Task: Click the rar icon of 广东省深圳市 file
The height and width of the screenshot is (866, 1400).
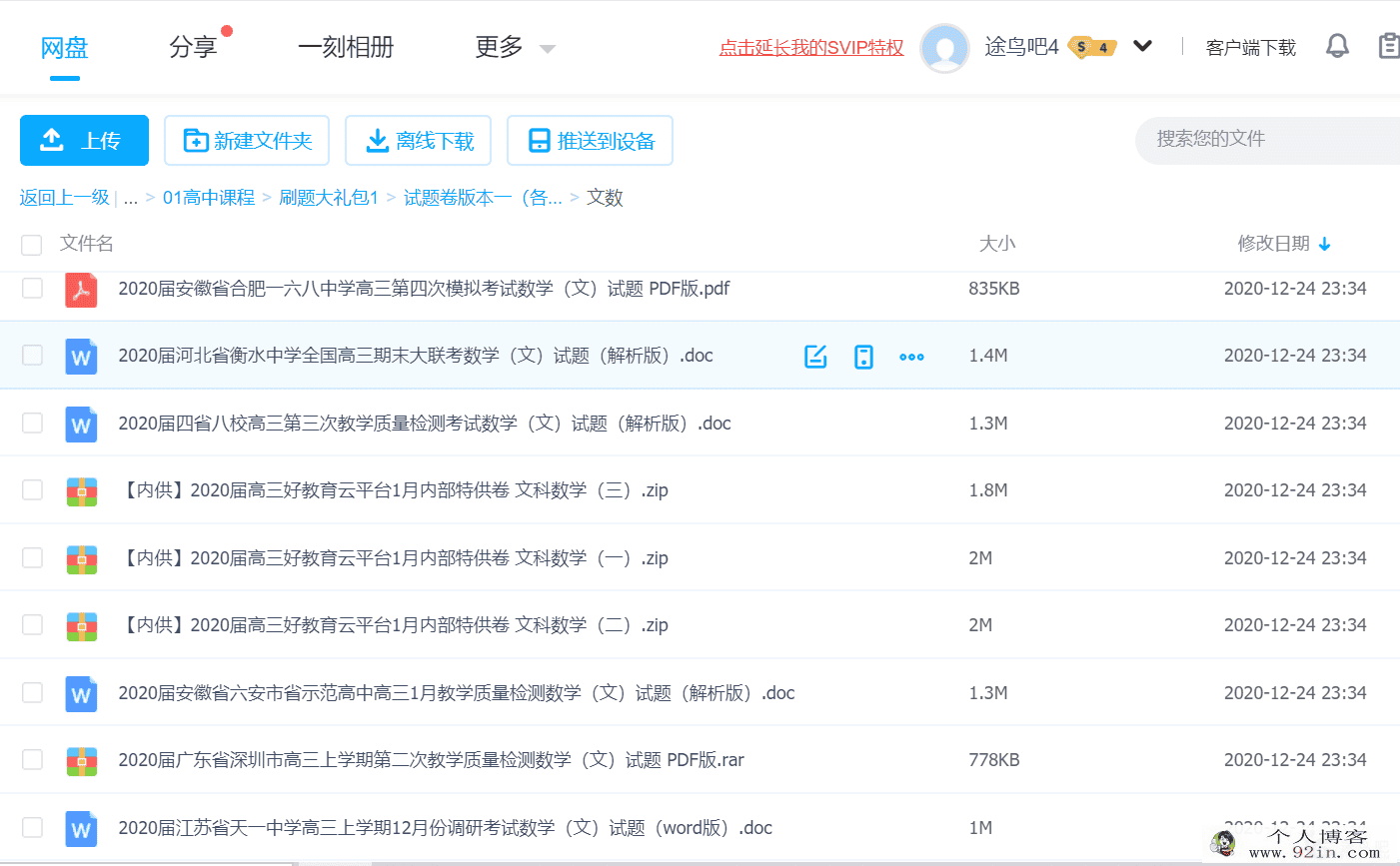Action: pyautogui.click(x=81, y=761)
